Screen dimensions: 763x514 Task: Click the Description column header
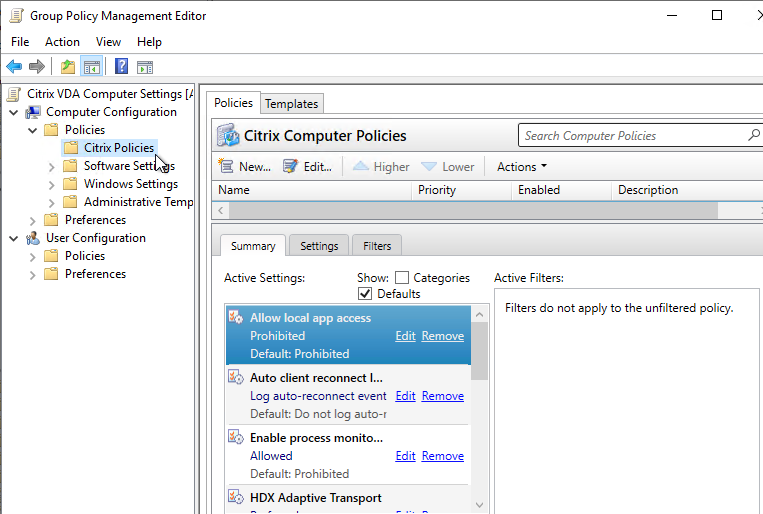click(687, 190)
